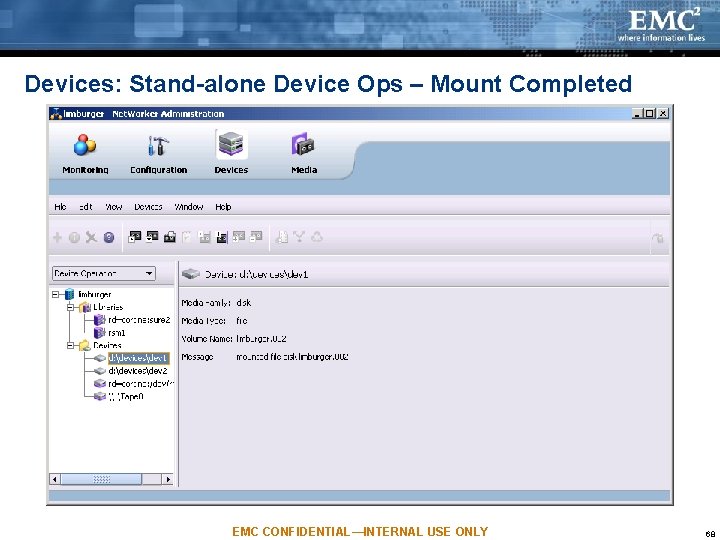
Task: Click the grayed clipboard toolbar icon
Action: (186, 236)
